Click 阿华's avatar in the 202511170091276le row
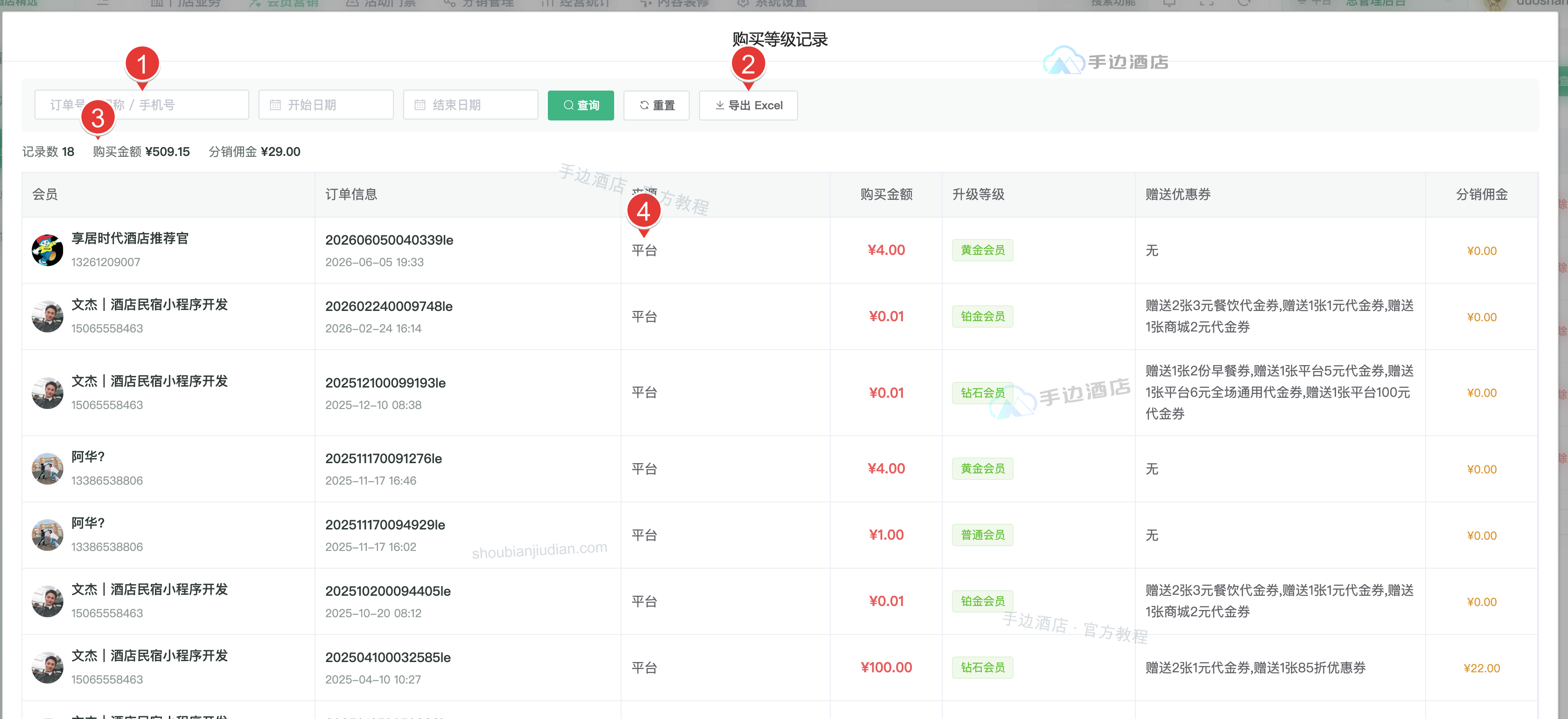This screenshot has width=1568, height=719. (48, 469)
